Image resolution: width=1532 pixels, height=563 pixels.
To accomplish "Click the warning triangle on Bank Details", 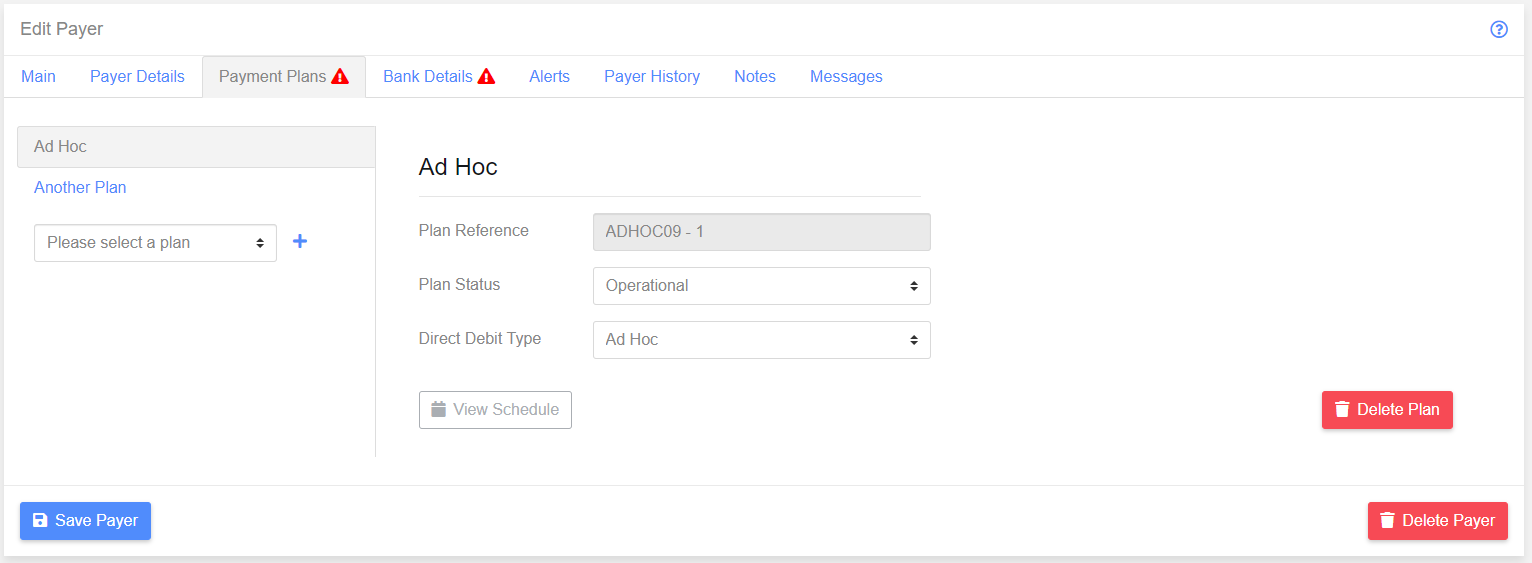I will [x=486, y=76].
